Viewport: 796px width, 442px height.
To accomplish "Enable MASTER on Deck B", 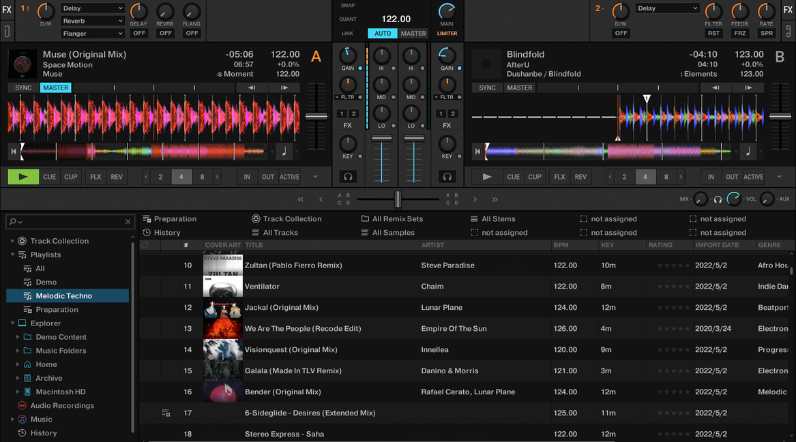I will (x=519, y=88).
